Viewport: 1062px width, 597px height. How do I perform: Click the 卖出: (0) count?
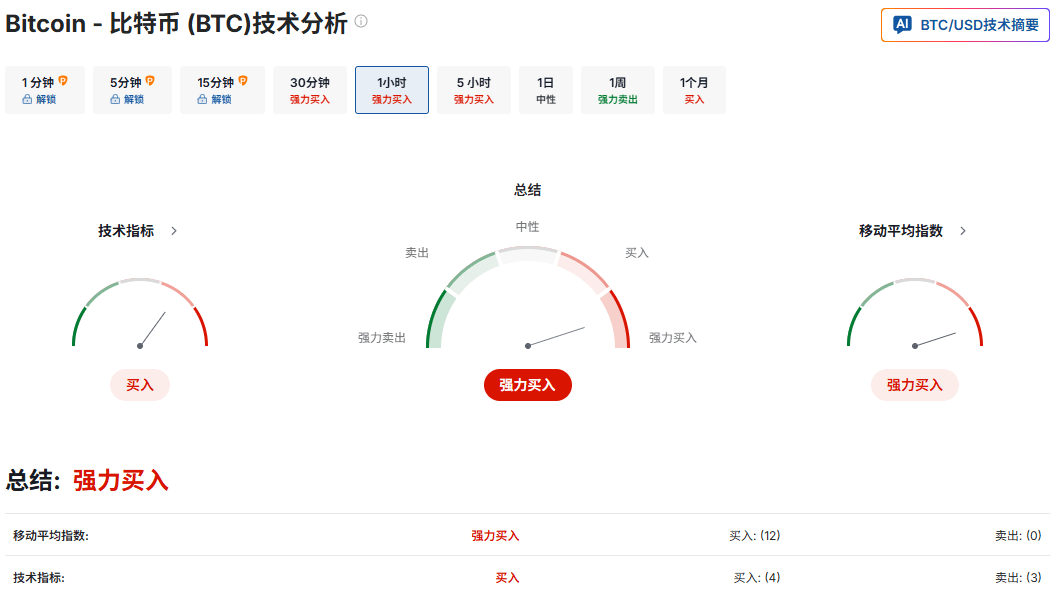click(x=1018, y=535)
